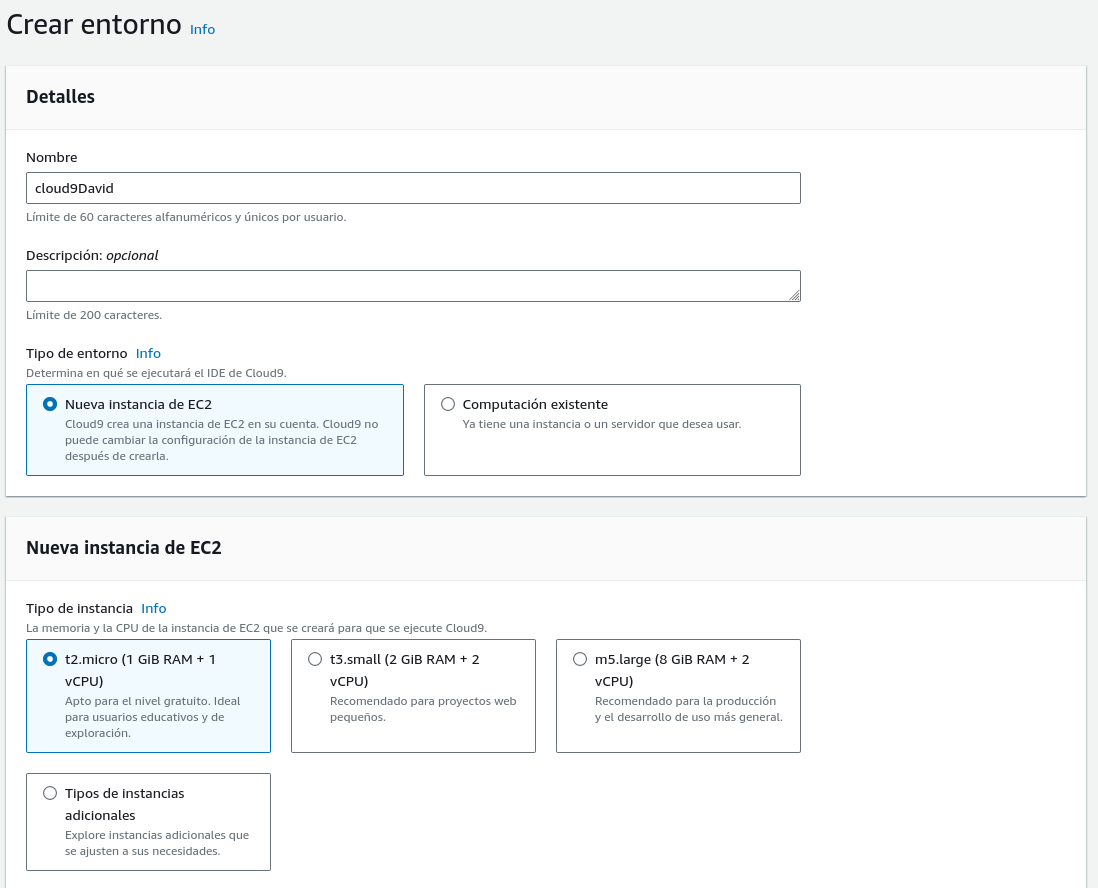The image size is (1098, 888).
Task: Click 'Apto para el nivel gratuito' description
Action: click(x=152, y=716)
